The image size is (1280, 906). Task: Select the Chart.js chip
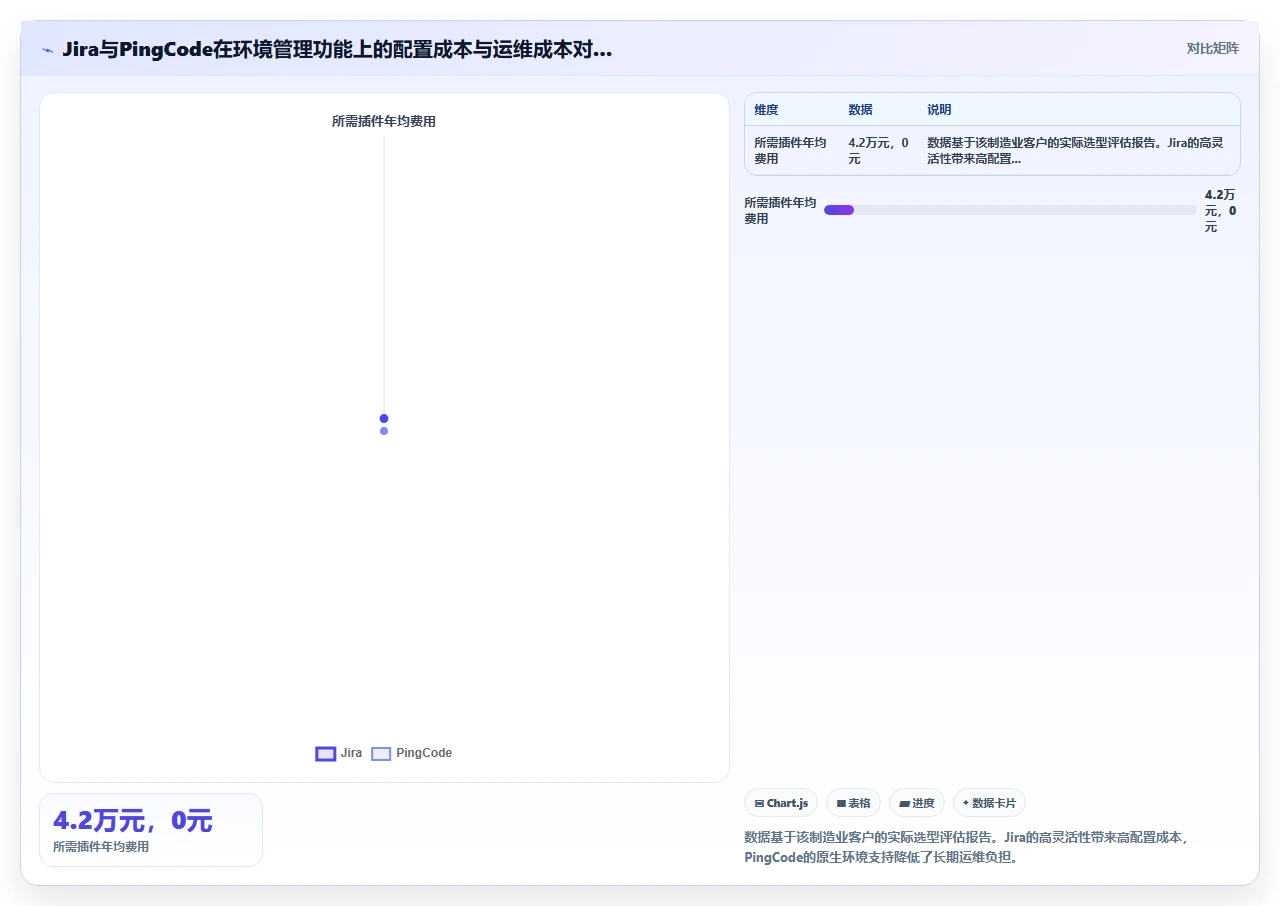[x=781, y=803]
